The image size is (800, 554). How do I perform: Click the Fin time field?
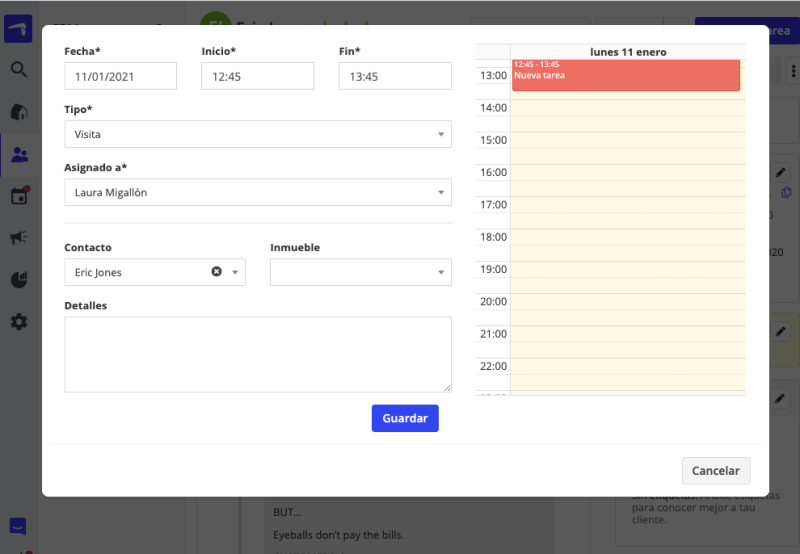(395, 76)
